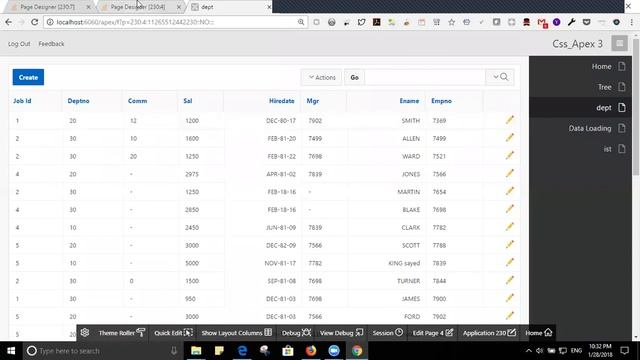Image resolution: width=640 pixels, height=360 pixels.
Task: Click the CLARK row edit pencil
Action: coord(509,227)
